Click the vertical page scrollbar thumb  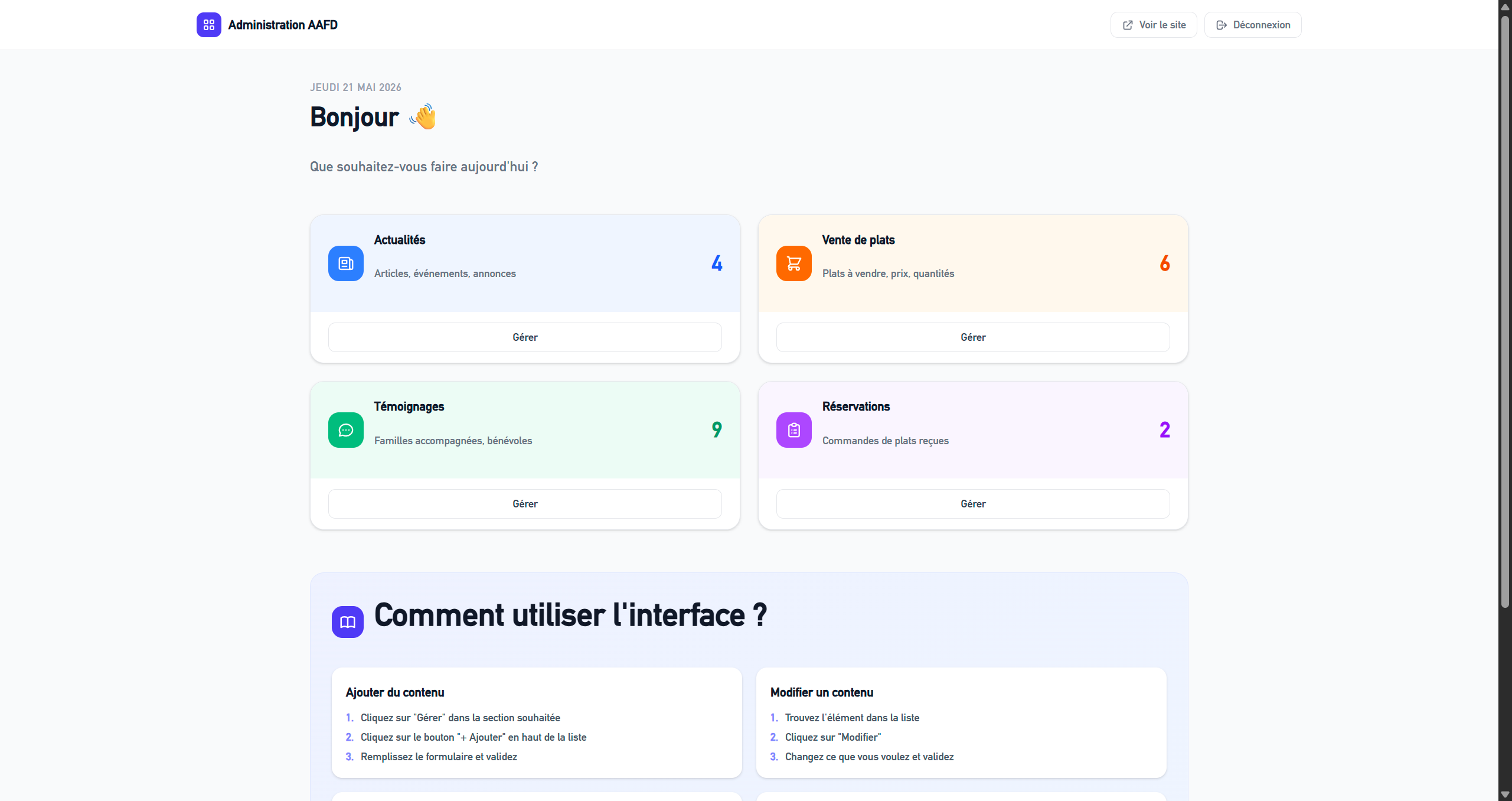(1505, 312)
